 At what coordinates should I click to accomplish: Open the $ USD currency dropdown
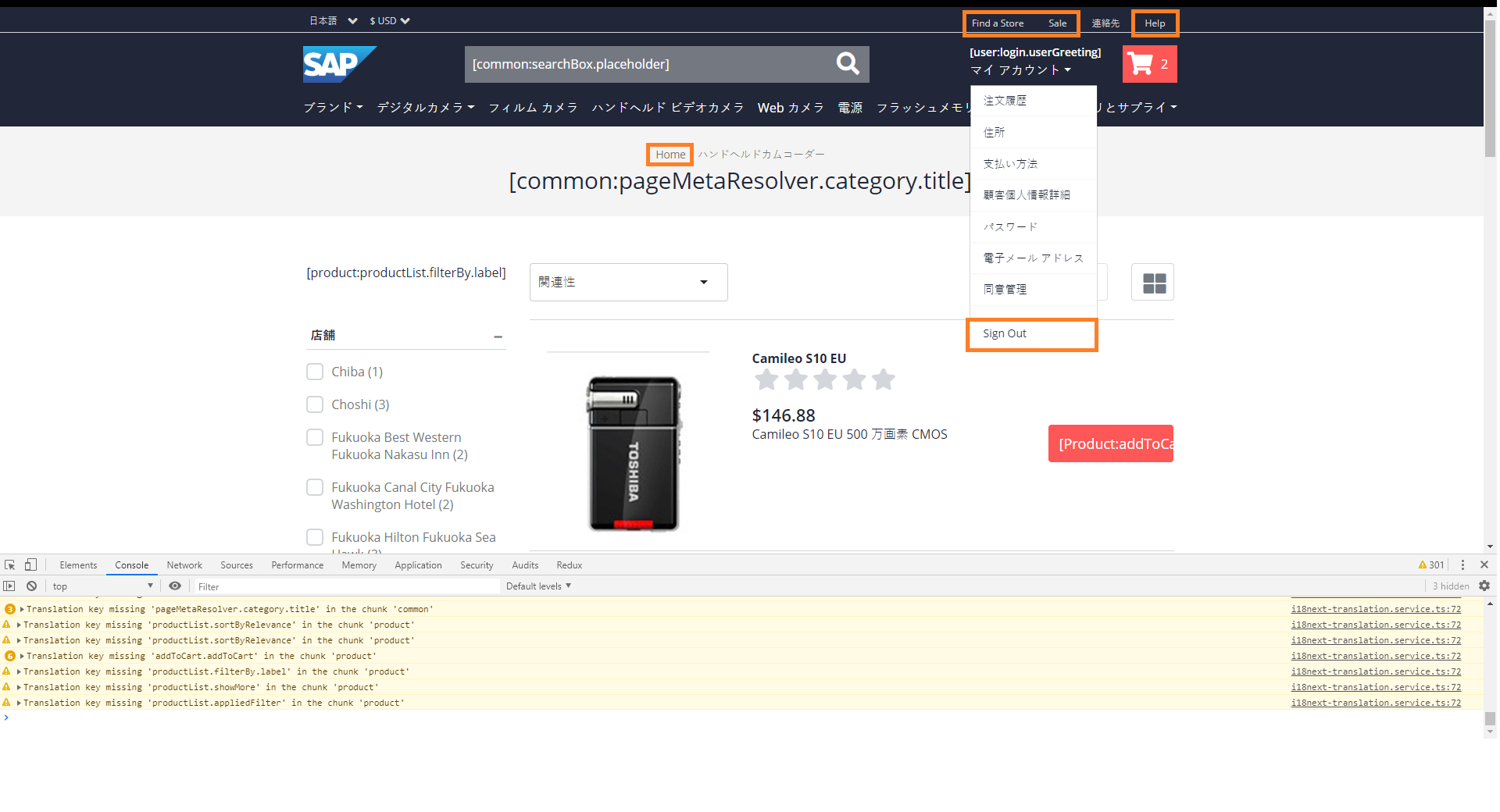pos(390,21)
